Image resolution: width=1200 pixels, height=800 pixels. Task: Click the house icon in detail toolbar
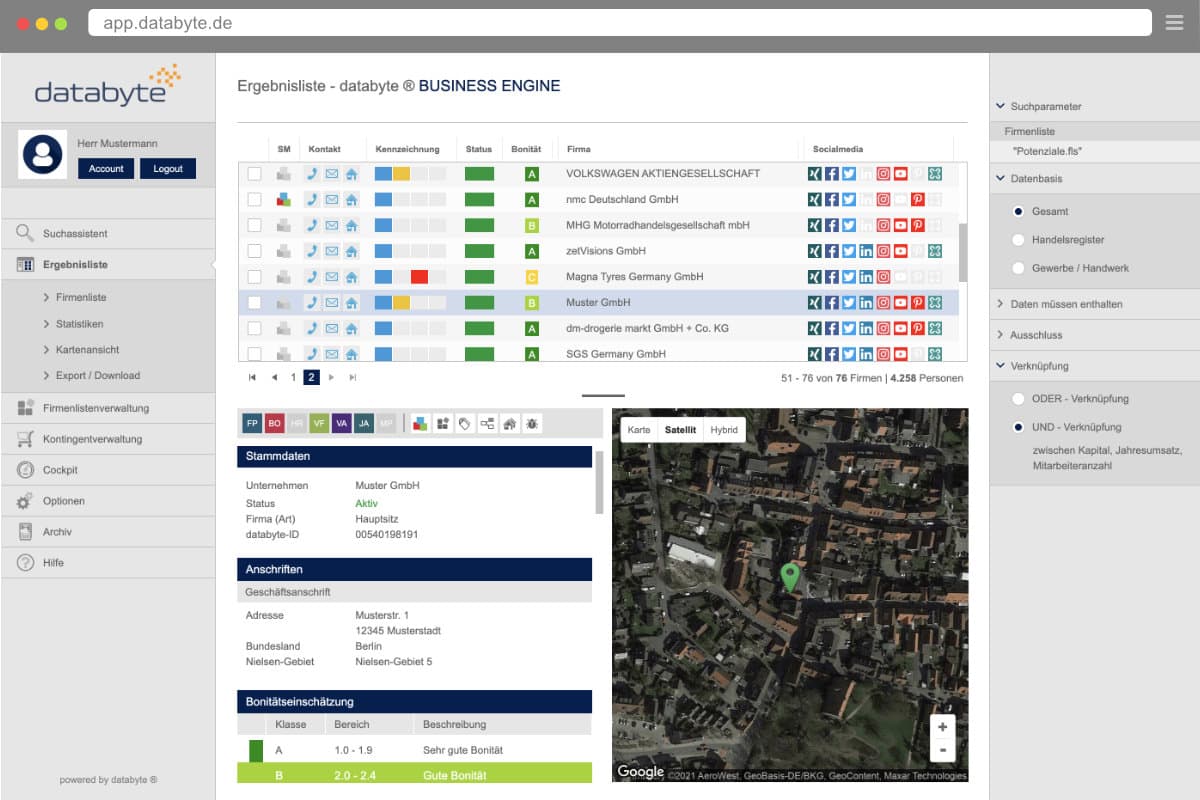click(x=509, y=423)
